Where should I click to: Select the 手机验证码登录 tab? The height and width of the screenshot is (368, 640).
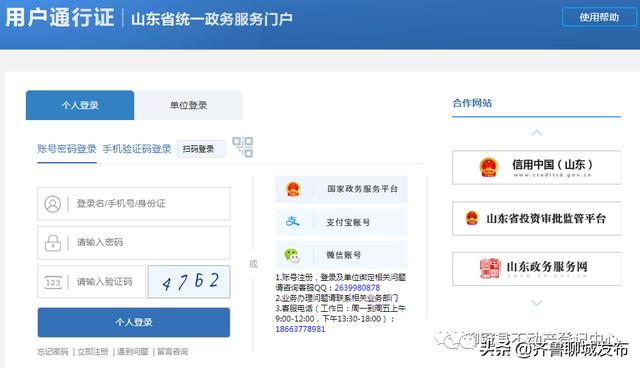click(137, 149)
